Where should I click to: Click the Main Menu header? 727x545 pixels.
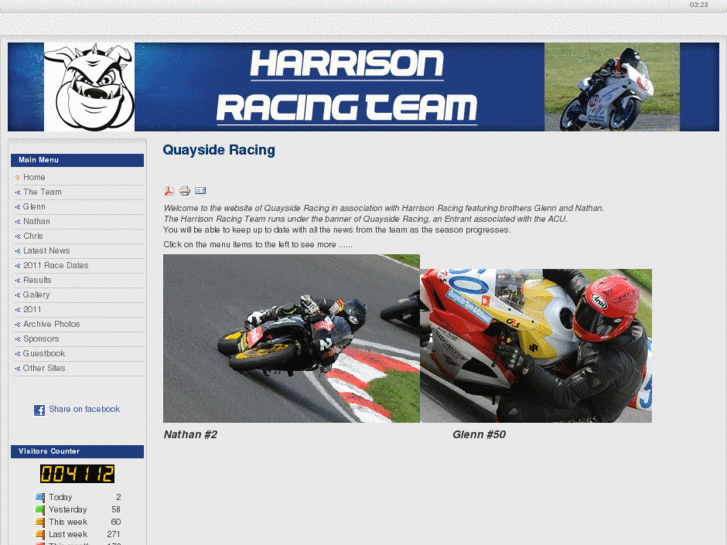(77, 160)
